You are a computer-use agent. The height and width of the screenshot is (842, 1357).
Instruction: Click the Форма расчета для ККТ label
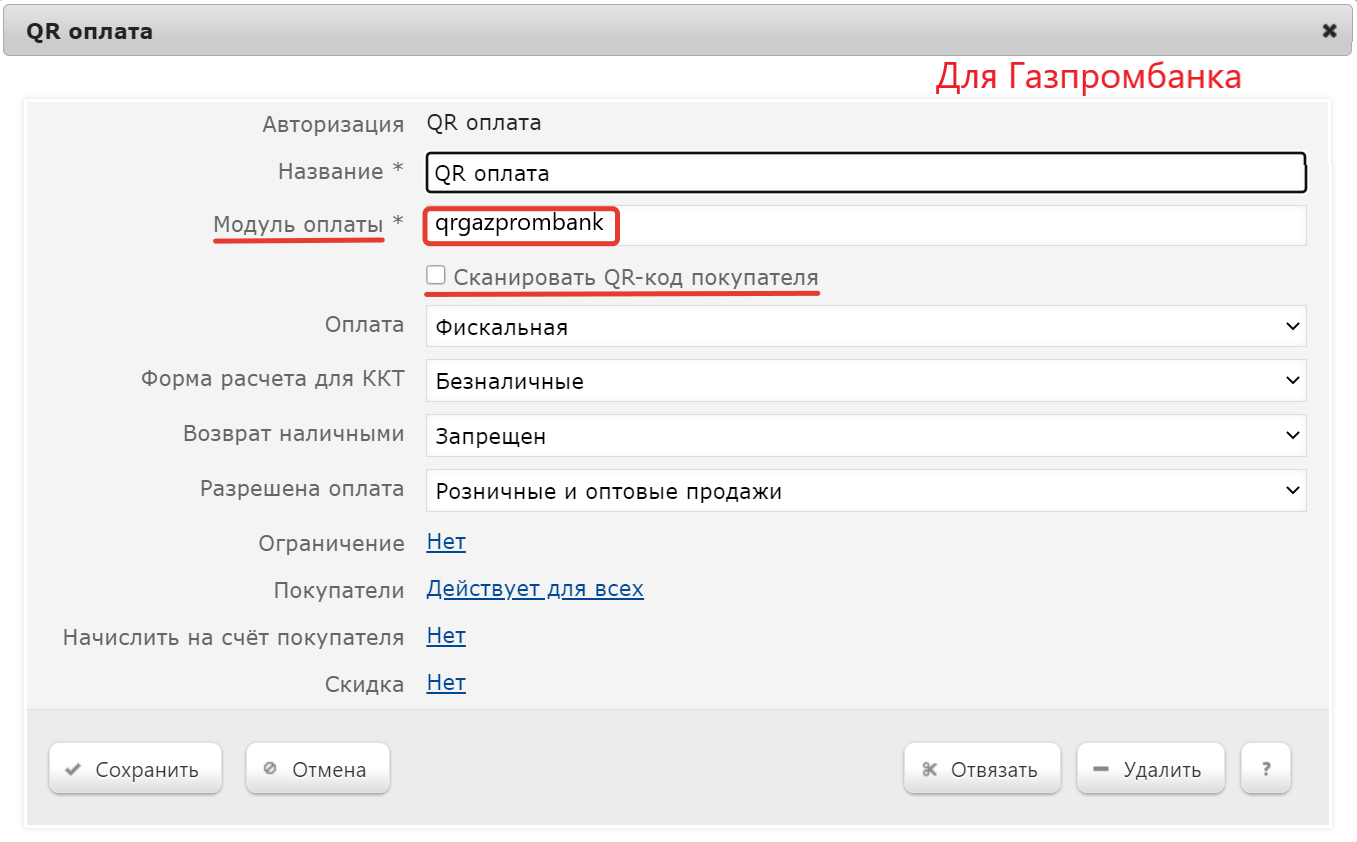pyautogui.click(x=273, y=379)
